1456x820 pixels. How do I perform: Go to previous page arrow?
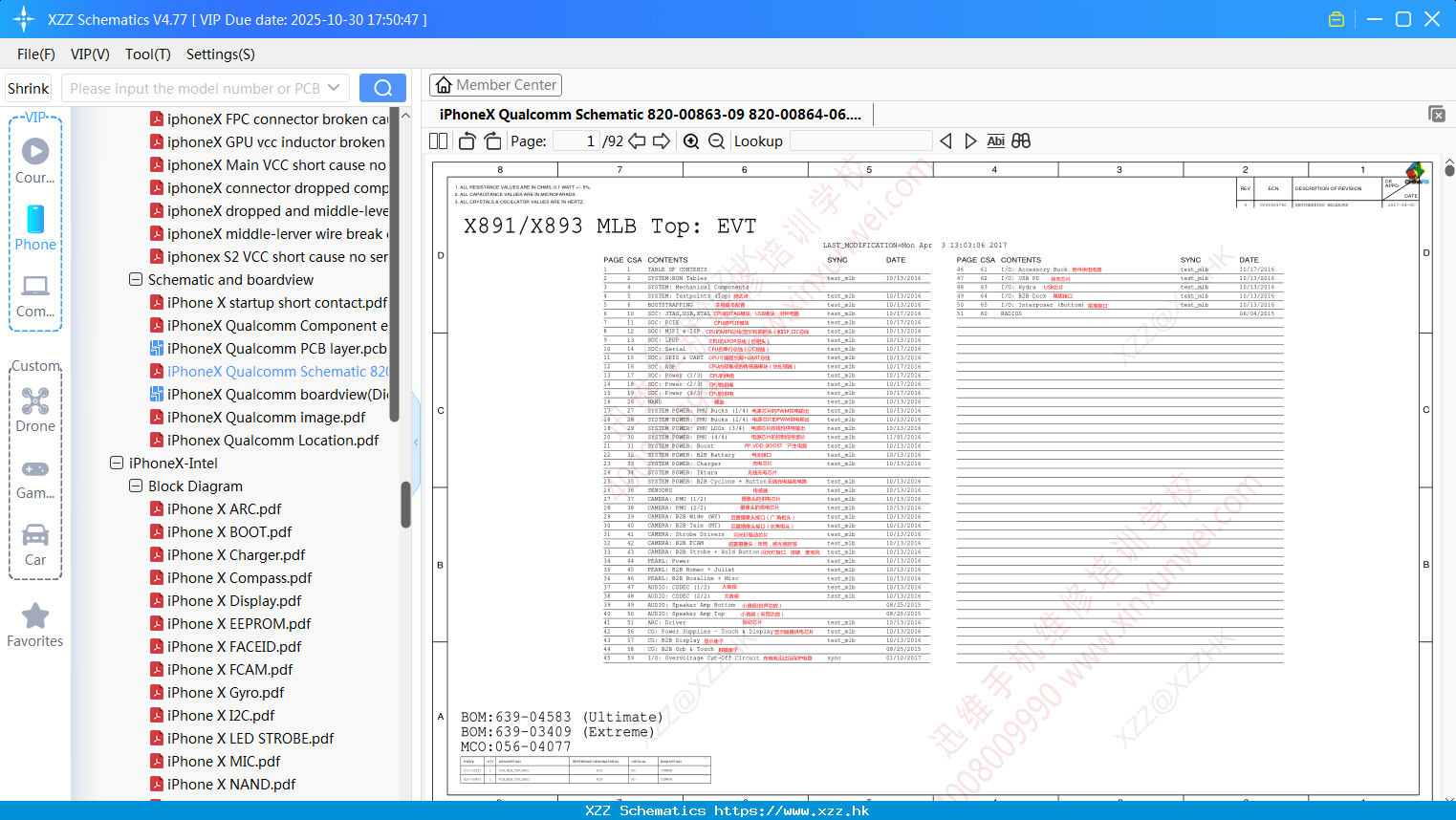[637, 141]
